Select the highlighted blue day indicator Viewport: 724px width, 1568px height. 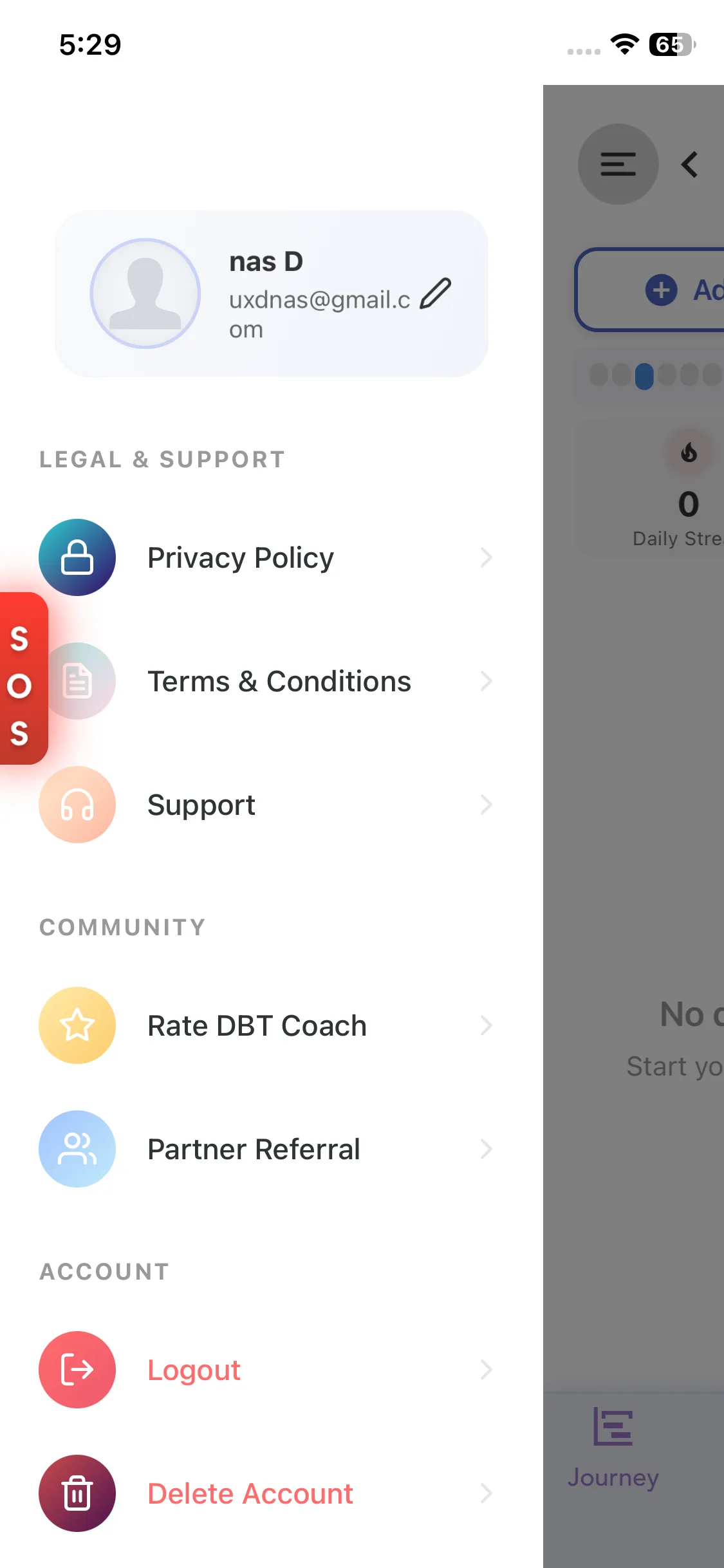[644, 376]
